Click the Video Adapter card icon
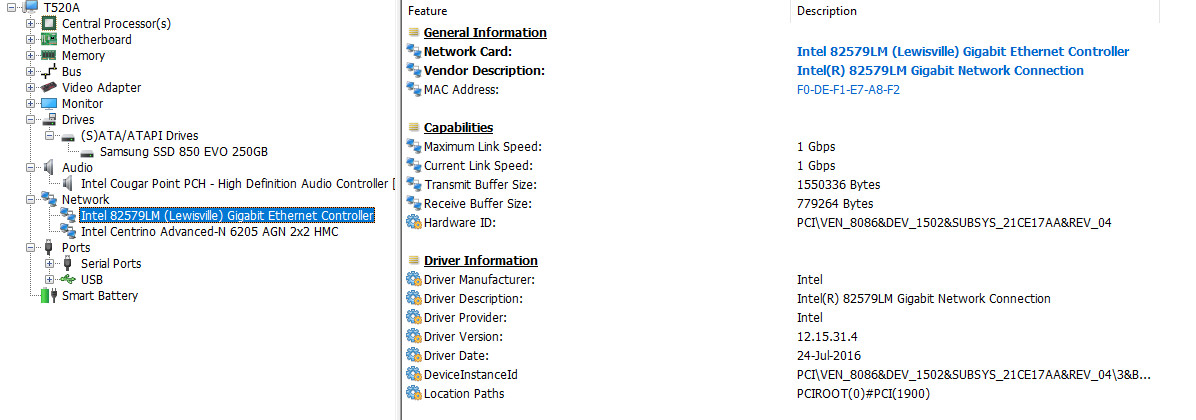 49,88
